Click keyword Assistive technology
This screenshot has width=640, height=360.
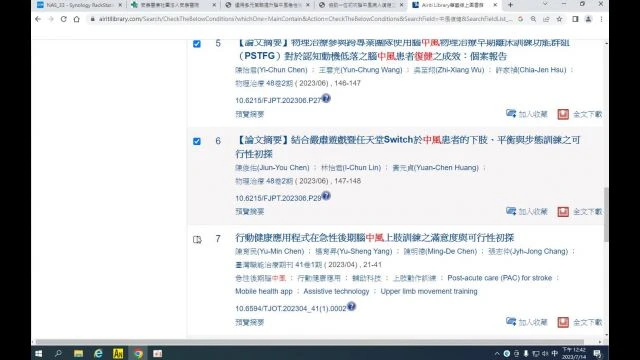(x=336, y=291)
